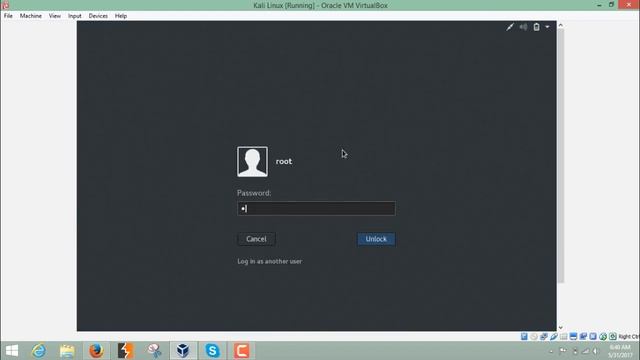Click Windows network signal tray icon
The width and height of the screenshot is (640, 360).
coord(586,351)
